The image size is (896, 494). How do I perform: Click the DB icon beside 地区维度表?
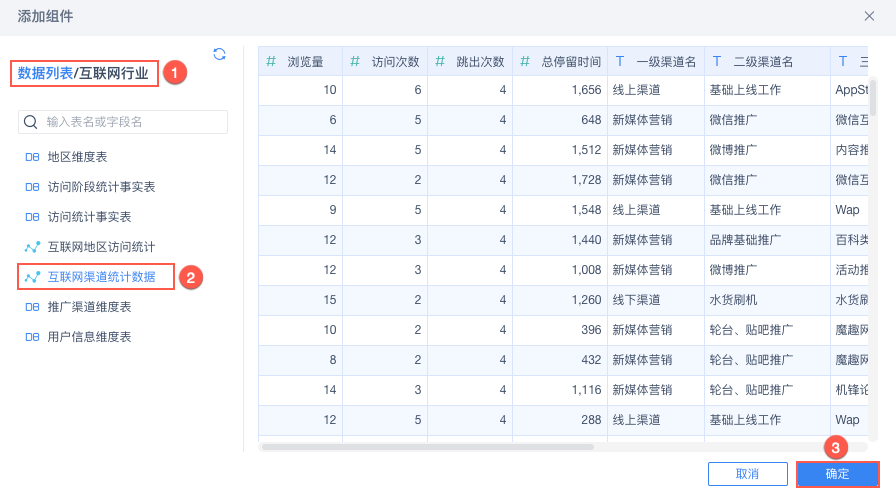tap(31, 157)
